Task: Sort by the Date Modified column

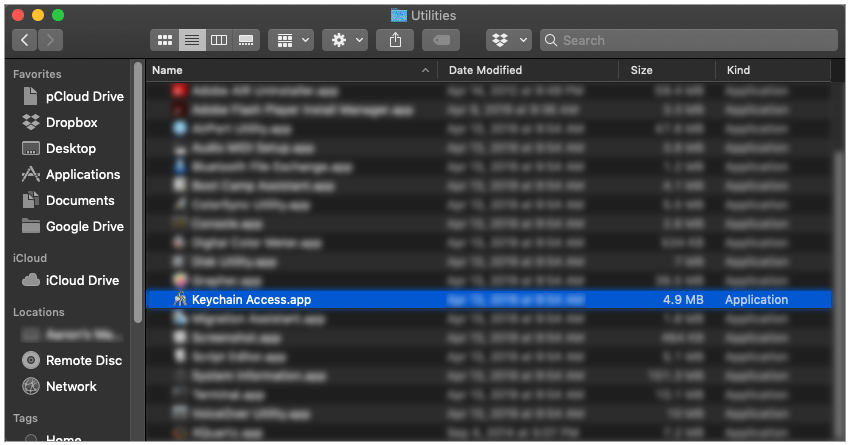Action: [485, 70]
